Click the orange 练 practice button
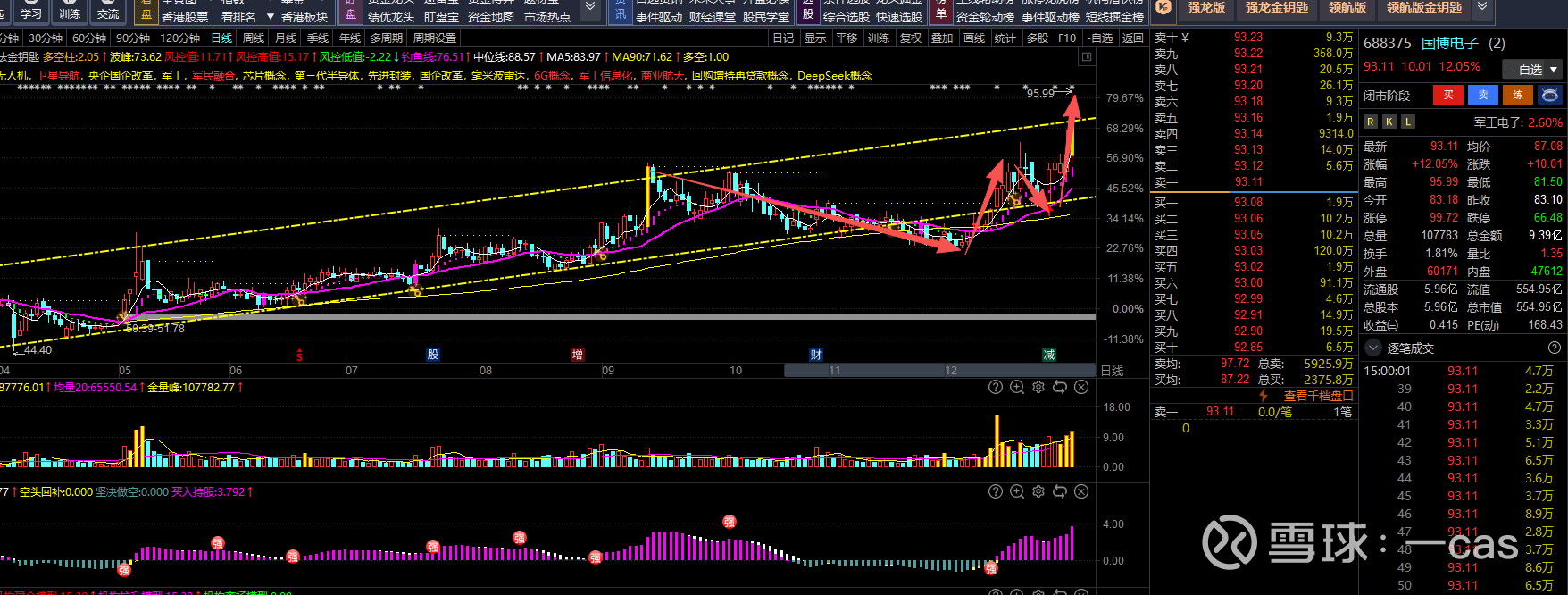This screenshot has width=1568, height=595. click(x=1518, y=95)
